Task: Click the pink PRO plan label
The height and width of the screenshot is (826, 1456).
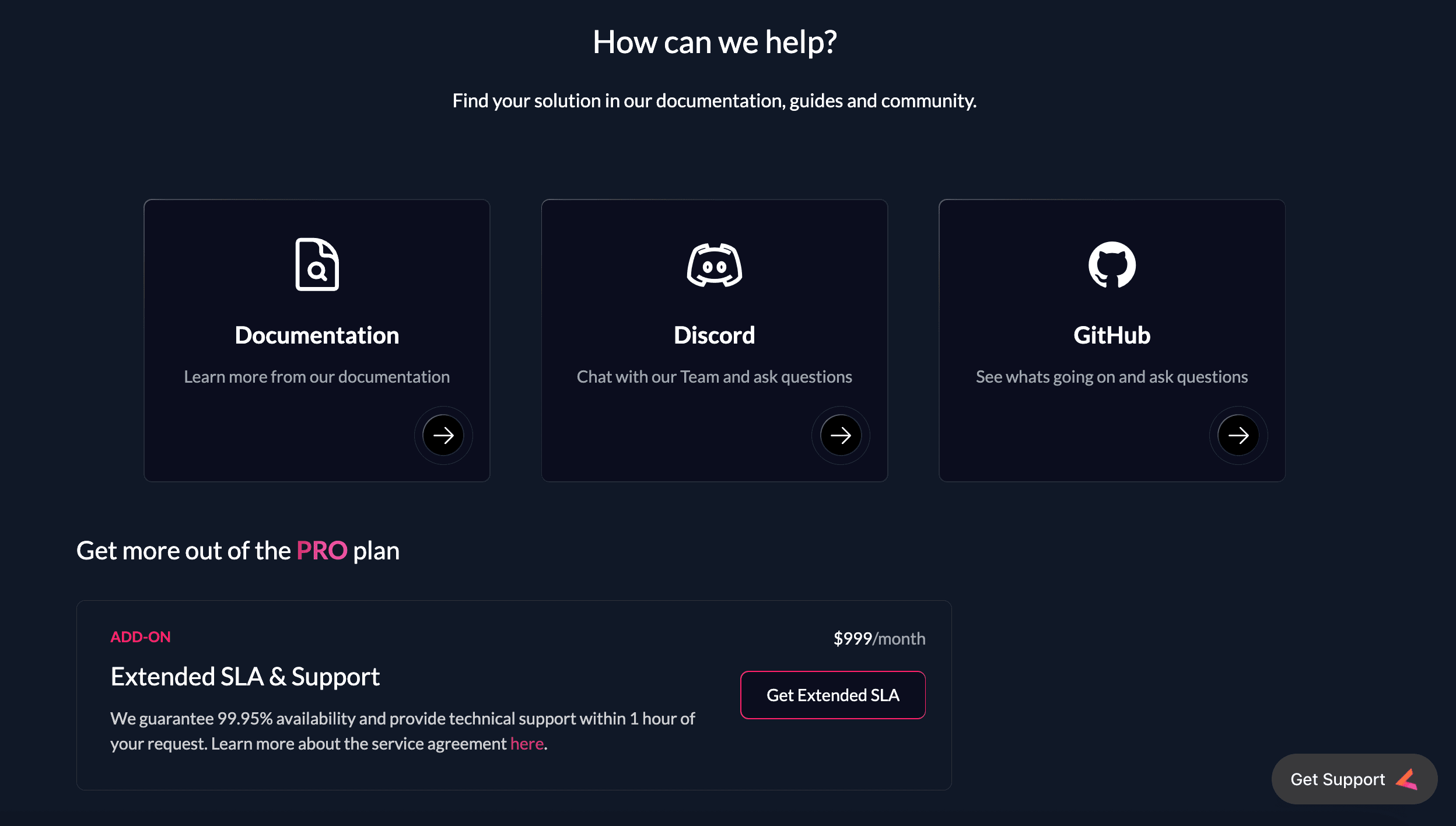Action: (322, 551)
